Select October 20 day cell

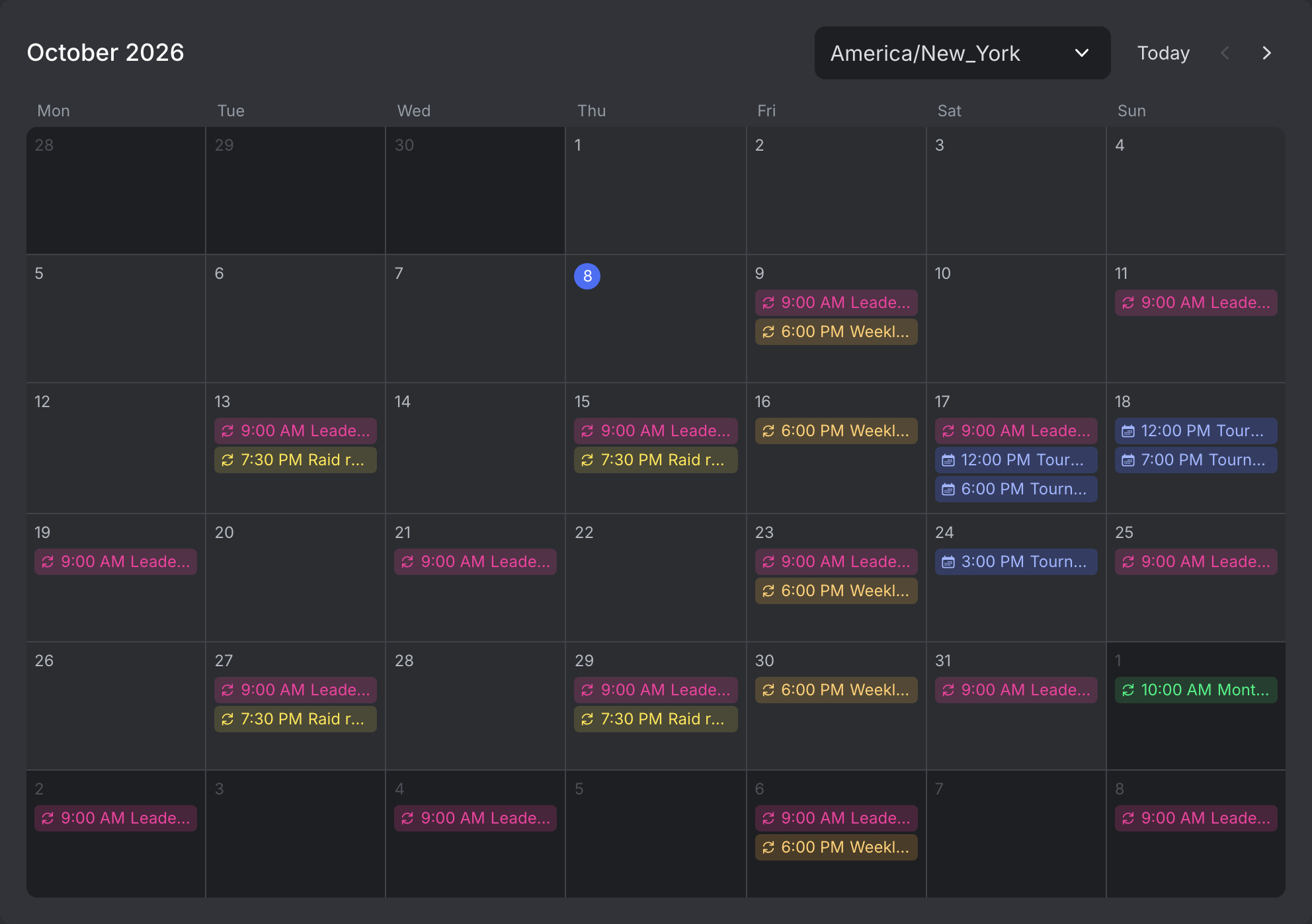[296, 578]
